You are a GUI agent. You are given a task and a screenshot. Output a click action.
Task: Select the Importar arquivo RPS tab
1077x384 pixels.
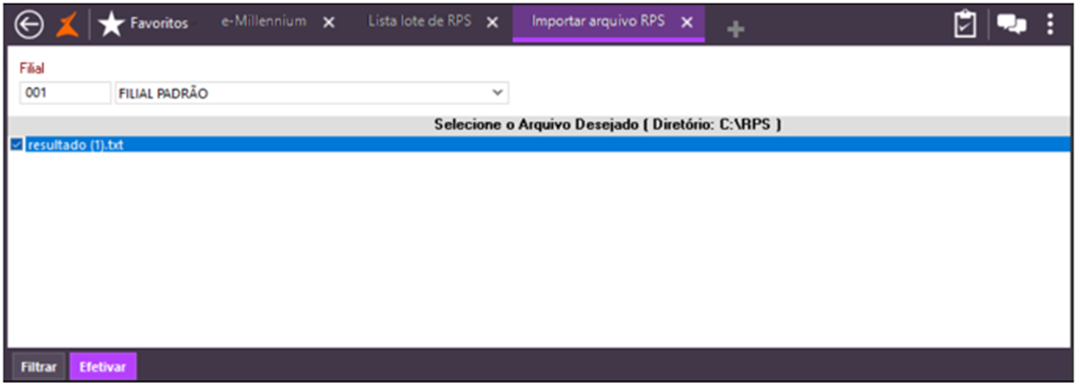tap(598, 21)
